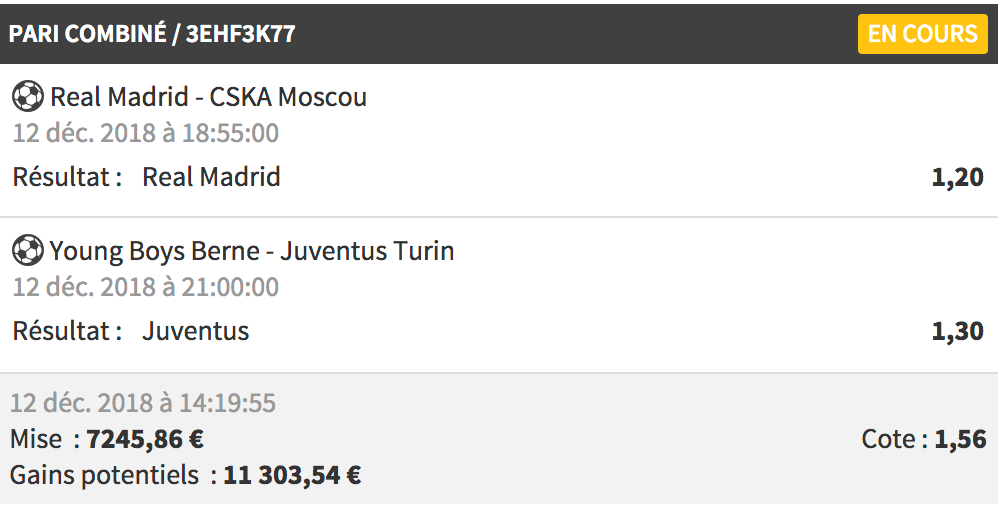
Task: Click the Gains potentiels amount 11 303,54 €
Action: coord(292,475)
